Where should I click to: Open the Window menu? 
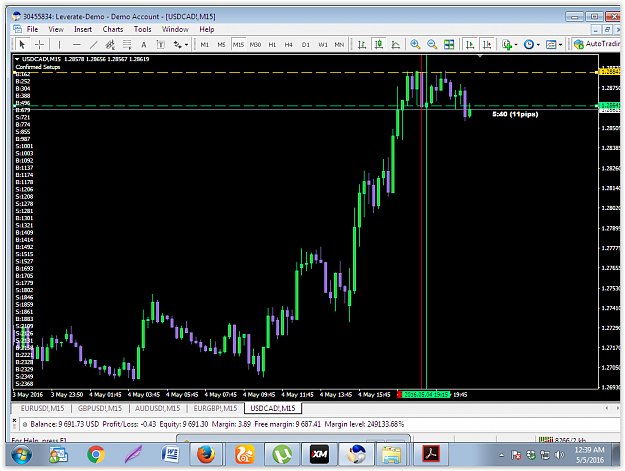175,29
